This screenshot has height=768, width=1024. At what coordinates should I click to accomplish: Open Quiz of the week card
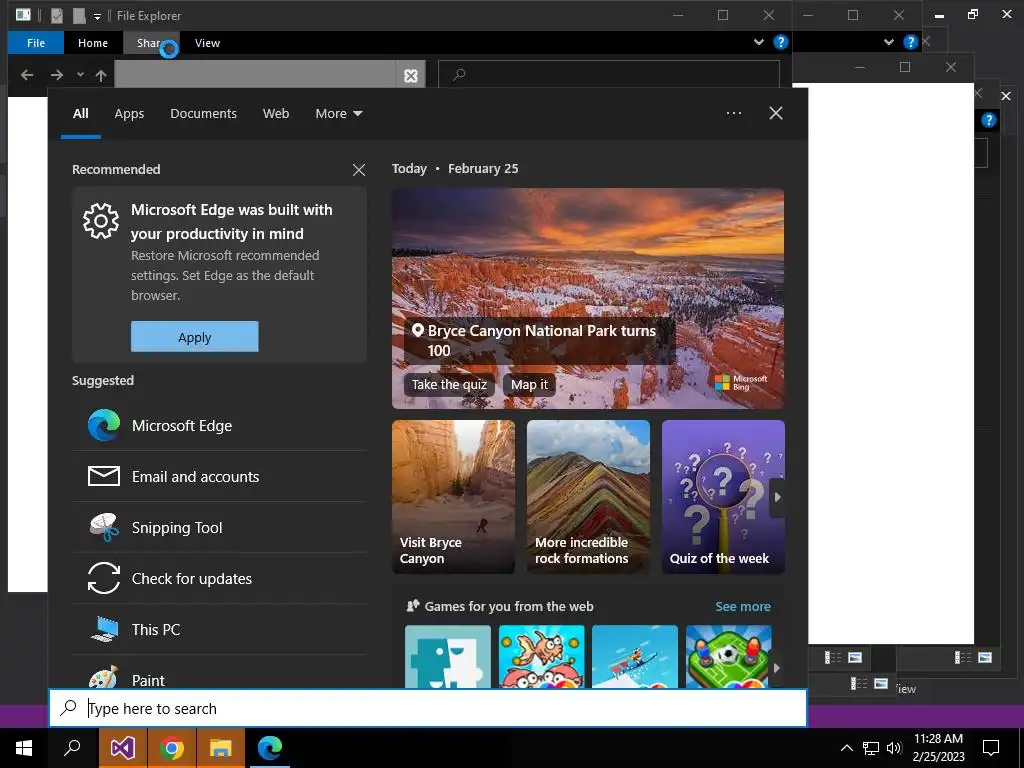point(723,497)
